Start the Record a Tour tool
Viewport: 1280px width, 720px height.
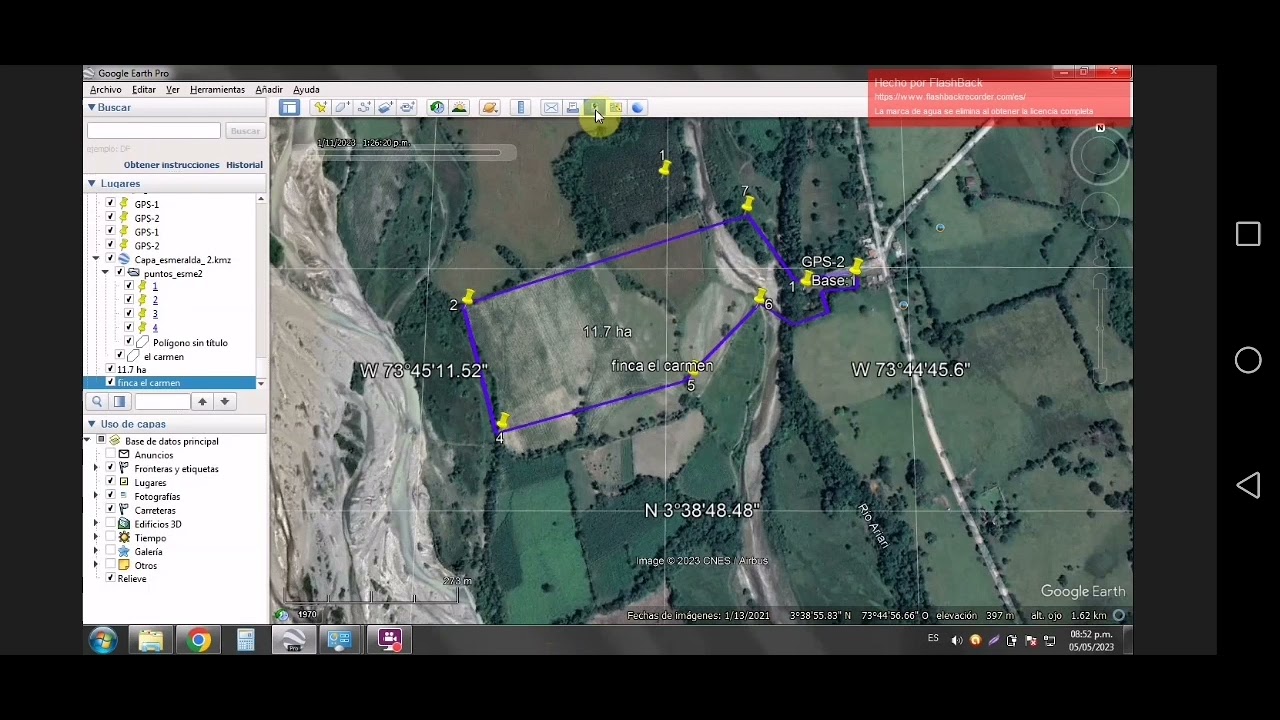tap(408, 108)
